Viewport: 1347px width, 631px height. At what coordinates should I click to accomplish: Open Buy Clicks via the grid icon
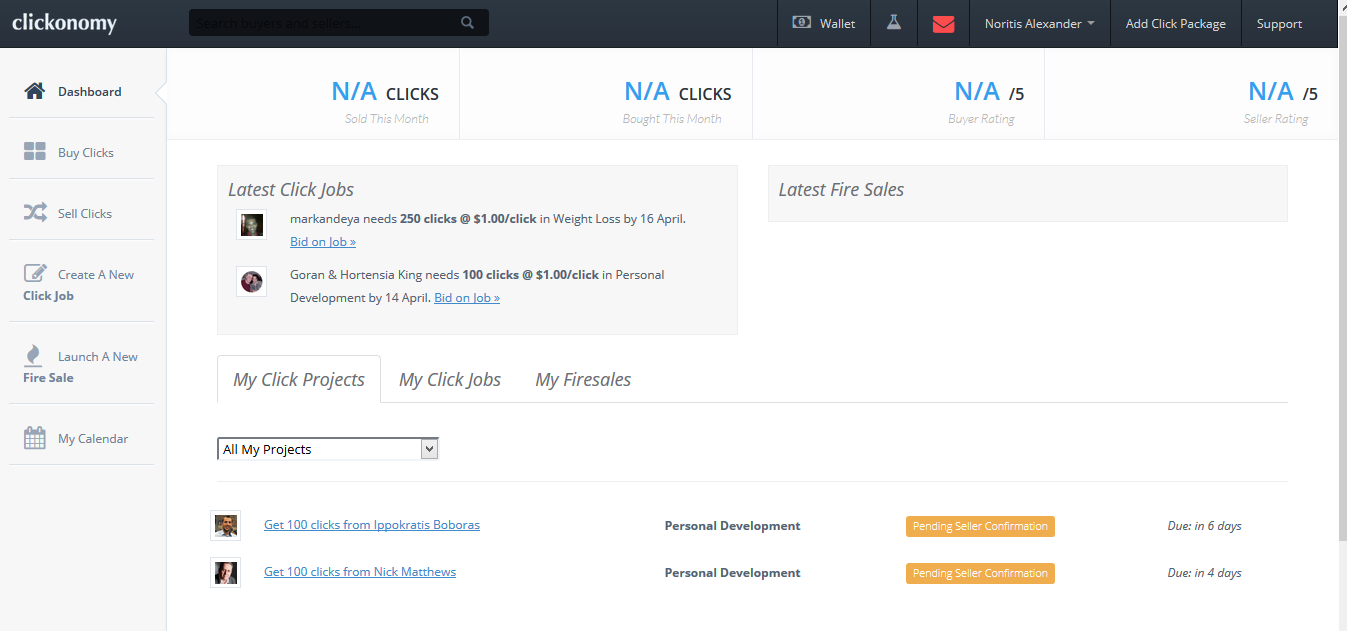[x=35, y=152]
